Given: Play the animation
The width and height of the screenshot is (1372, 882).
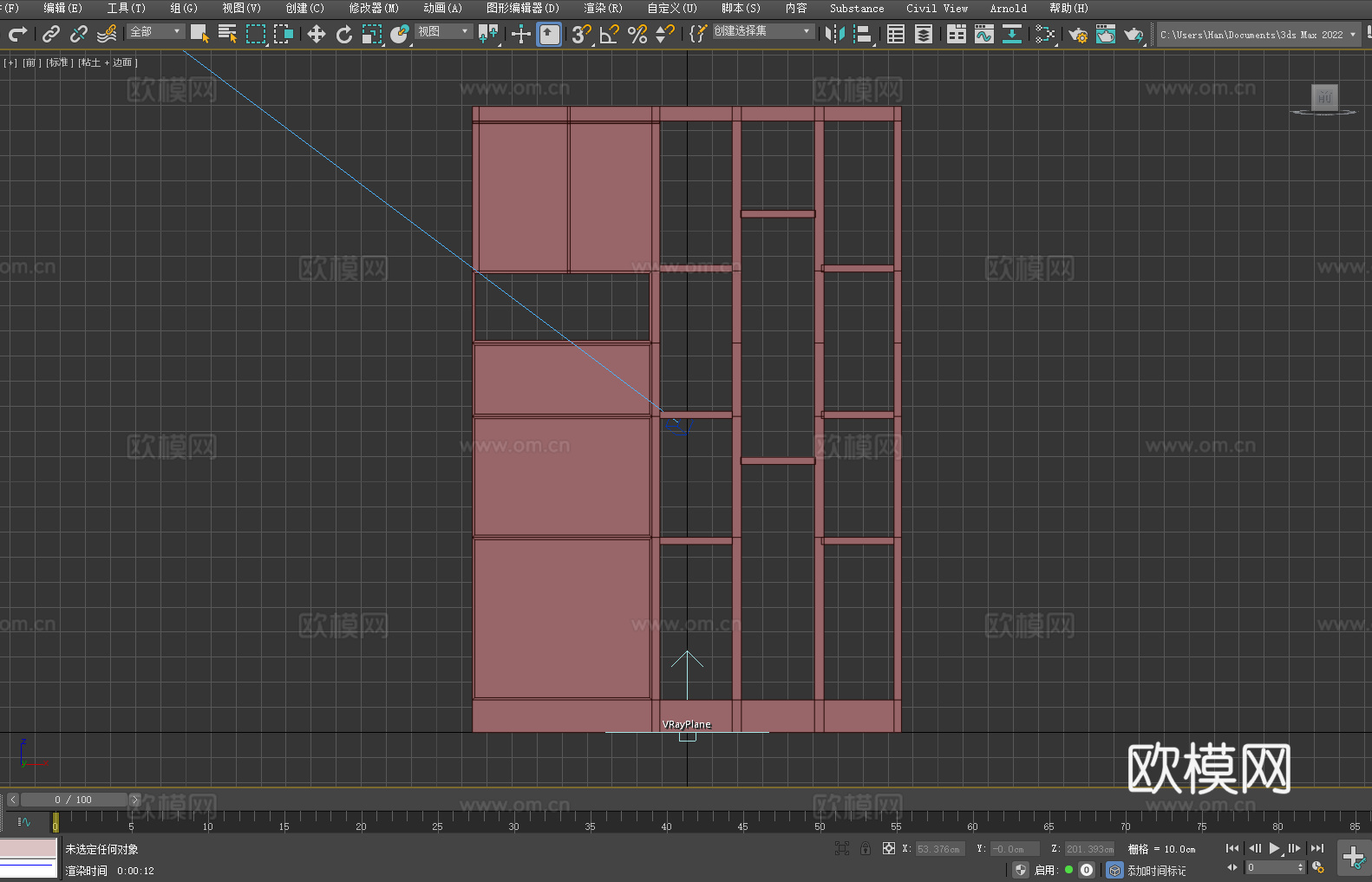Looking at the screenshot, I should (1275, 848).
